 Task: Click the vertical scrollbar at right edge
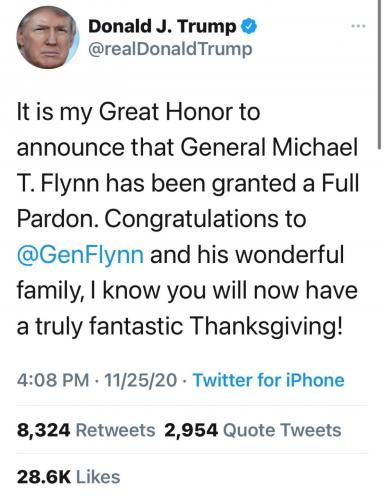pos(380,74)
